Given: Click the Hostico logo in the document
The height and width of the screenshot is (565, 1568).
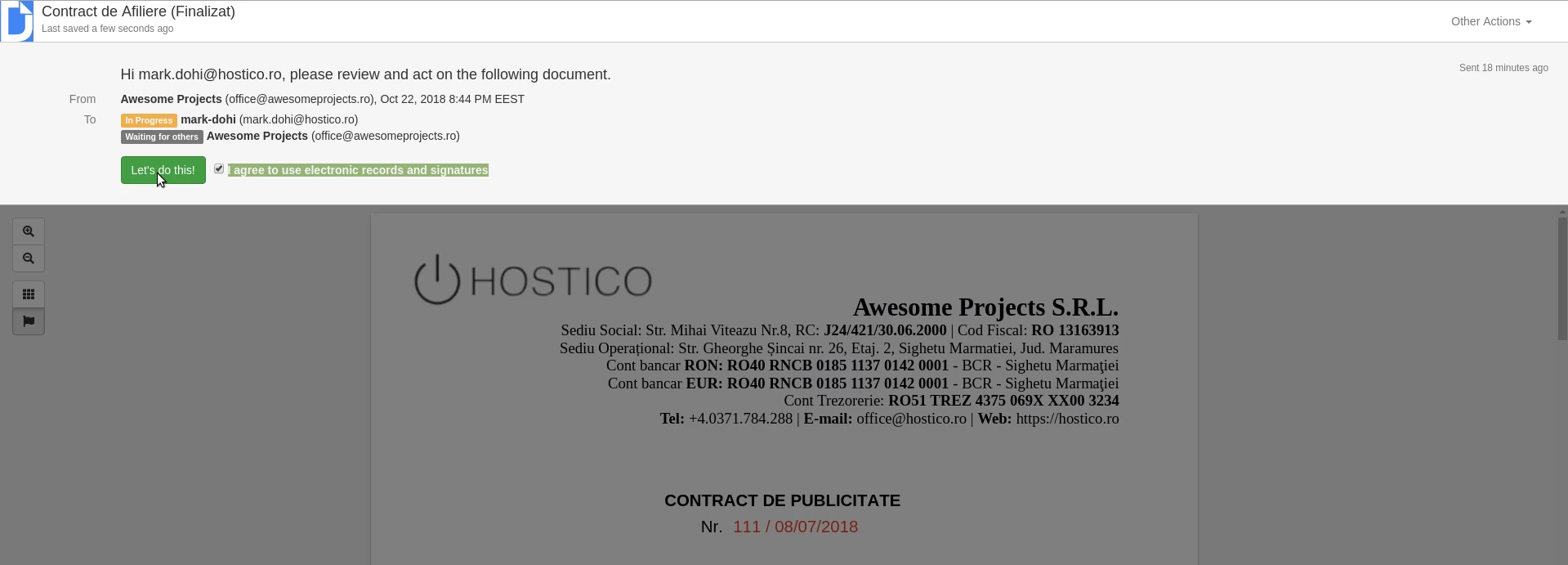Looking at the screenshot, I should (533, 280).
